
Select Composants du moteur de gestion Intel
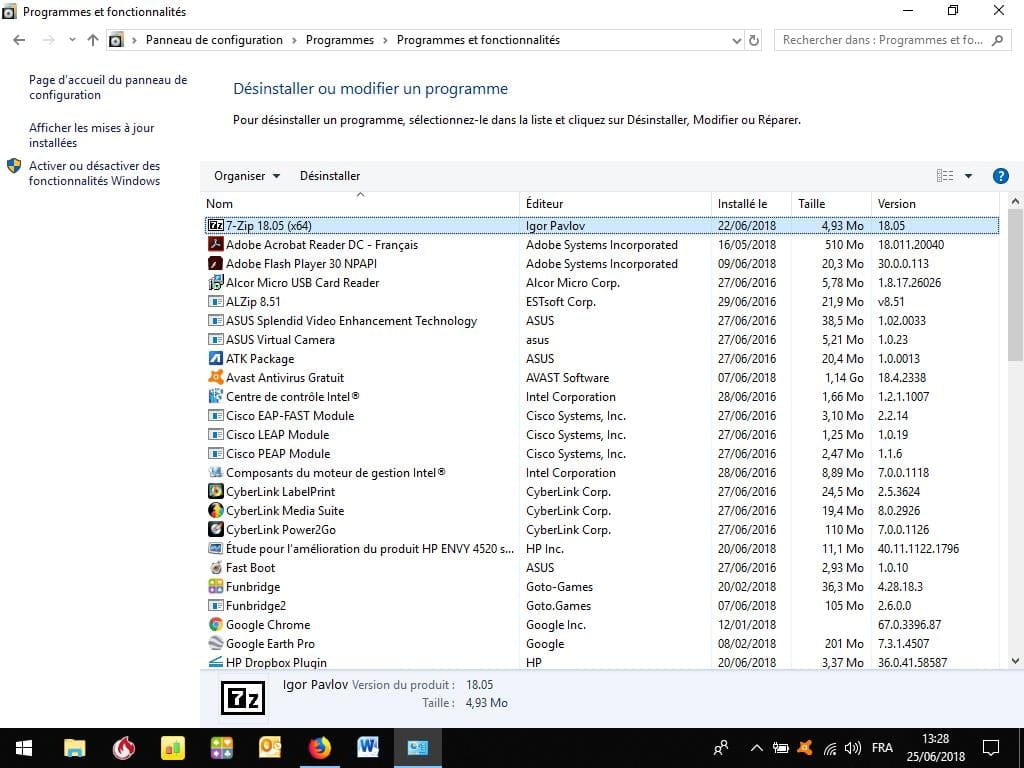click(601, 472)
